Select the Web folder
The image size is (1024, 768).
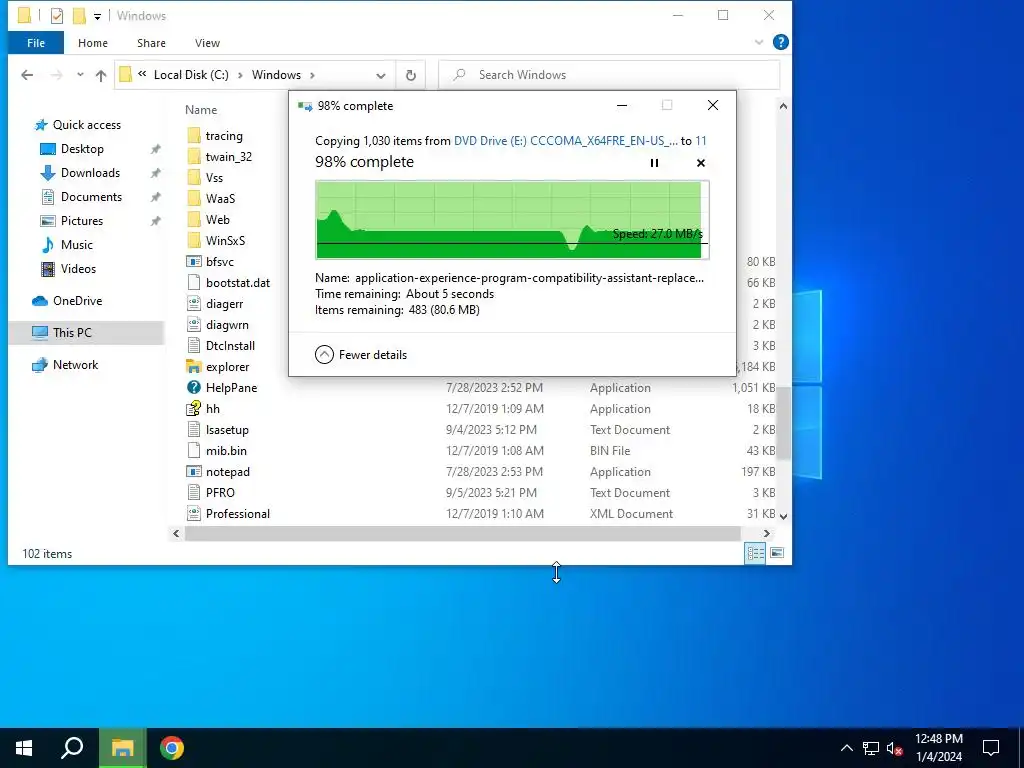pos(217,220)
